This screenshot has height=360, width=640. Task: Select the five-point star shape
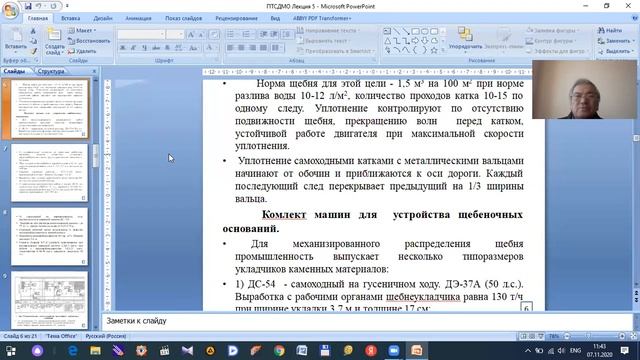click(434, 50)
